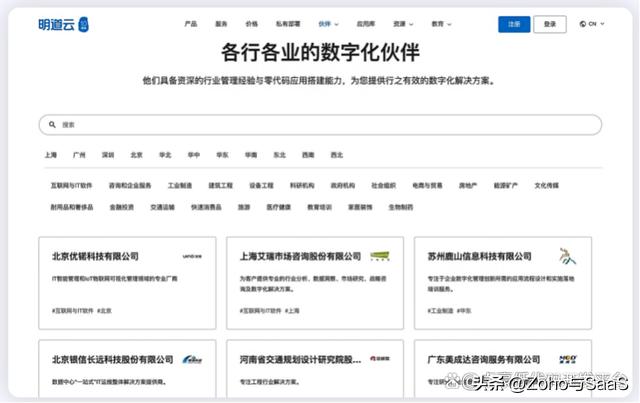The width and height of the screenshot is (640, 403).
Task: Select the 华南 region filter
Action: click(x=251, y=155)
